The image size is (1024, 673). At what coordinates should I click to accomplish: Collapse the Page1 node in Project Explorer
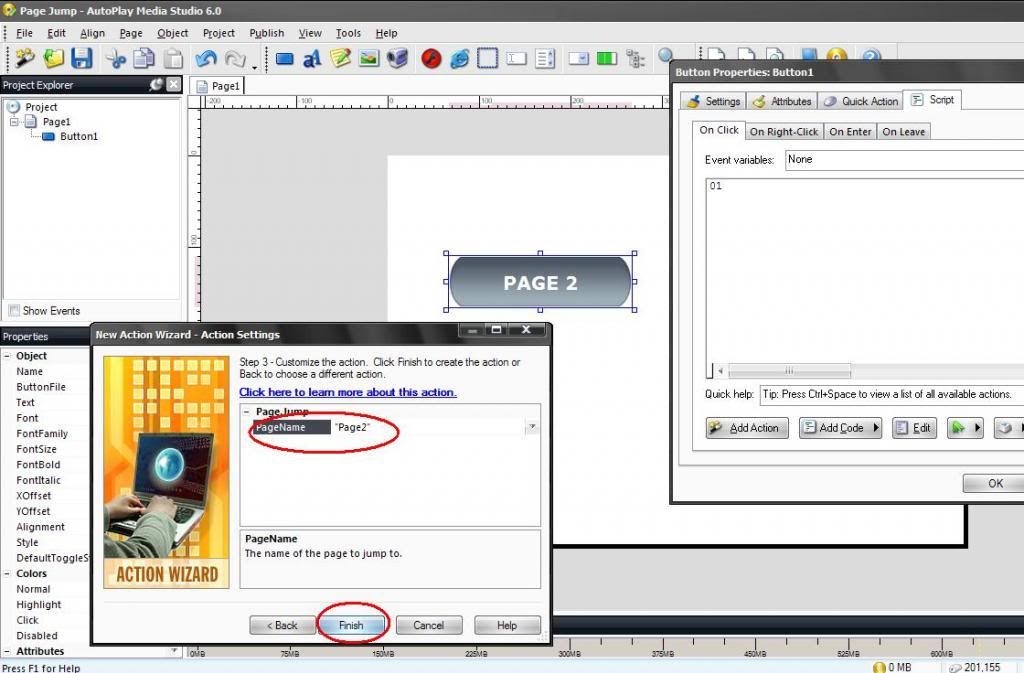pos(14,122)
